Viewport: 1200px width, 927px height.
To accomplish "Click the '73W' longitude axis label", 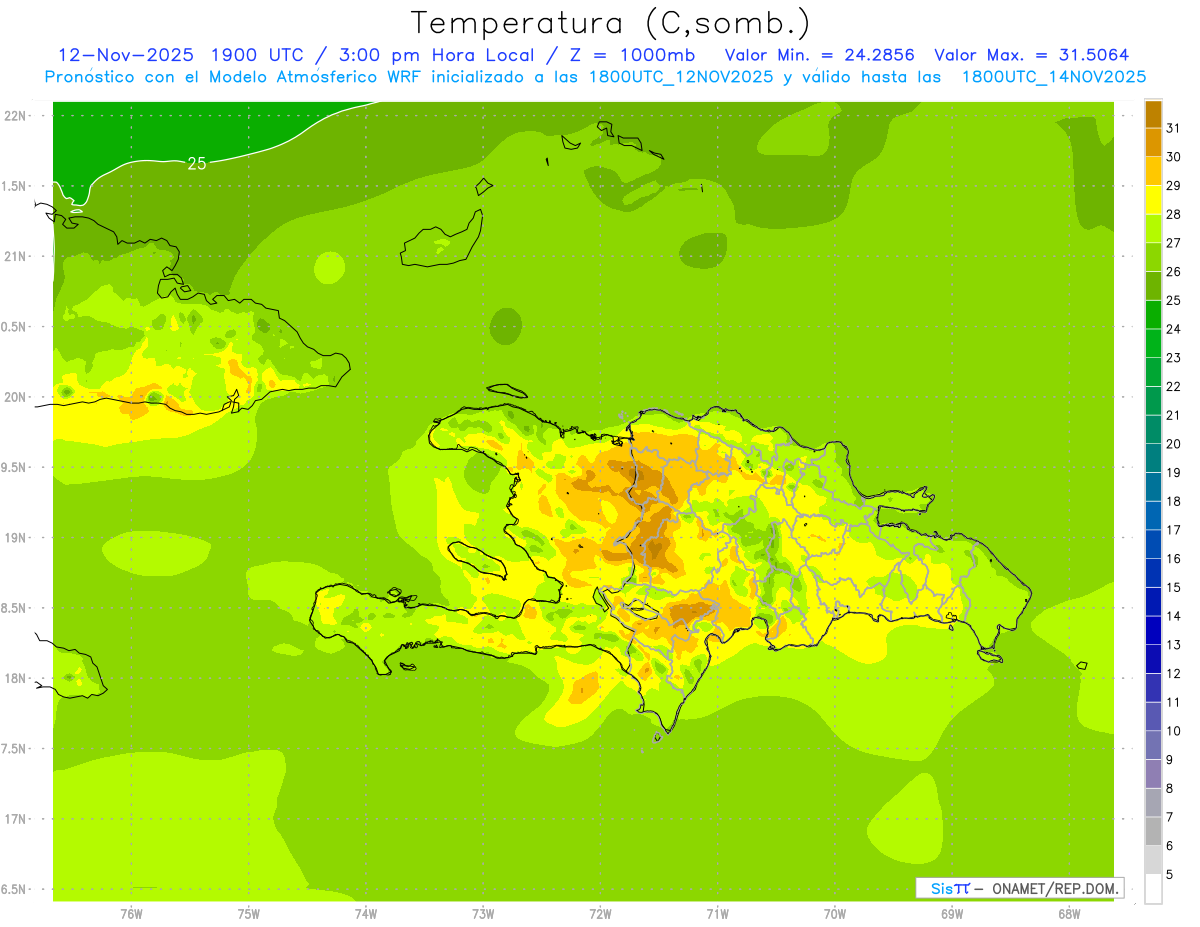I will pyautogui.click(x=483, y=914).
